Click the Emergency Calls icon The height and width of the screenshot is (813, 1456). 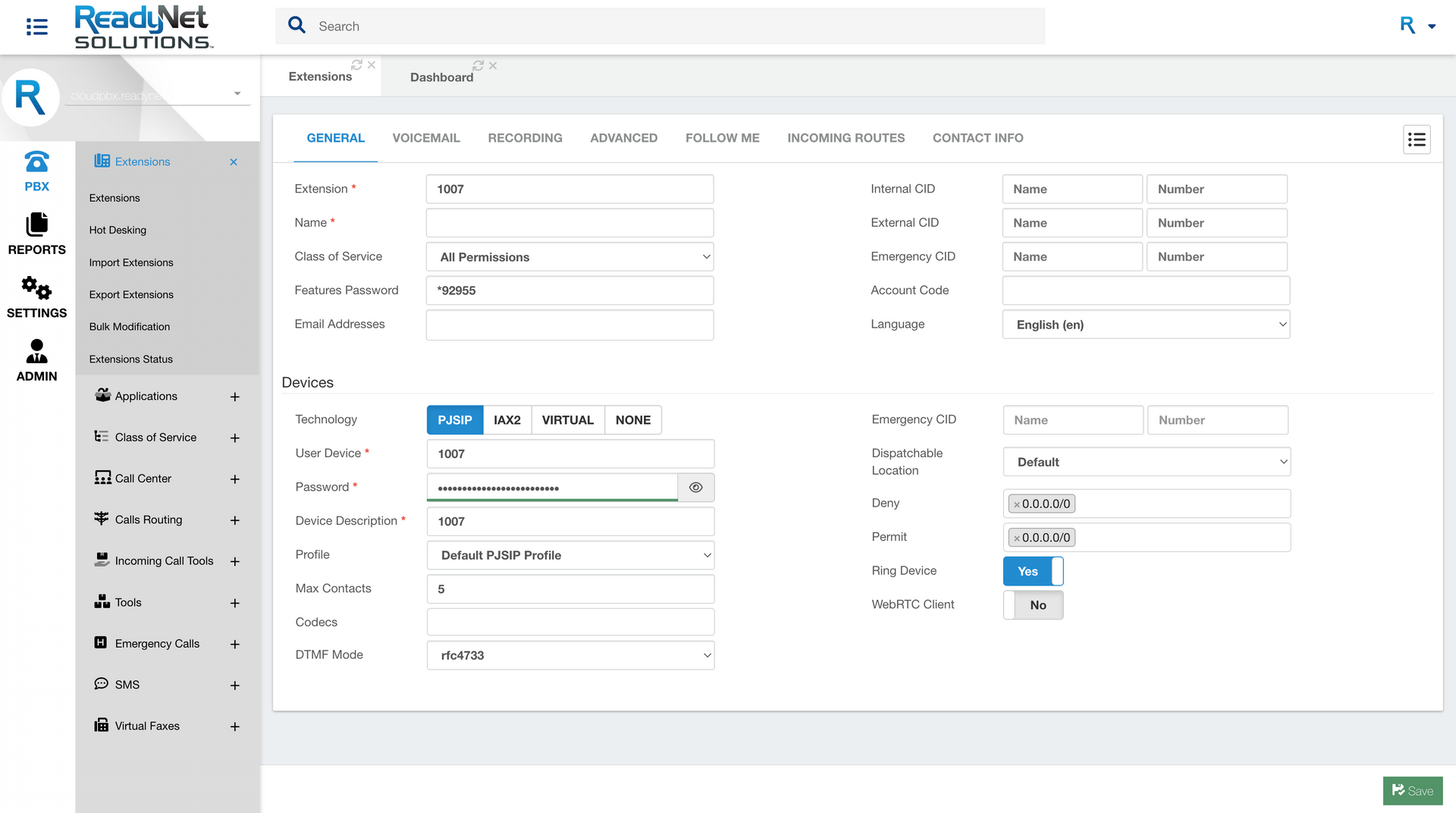pyautogui.click(x=102, y=643)
